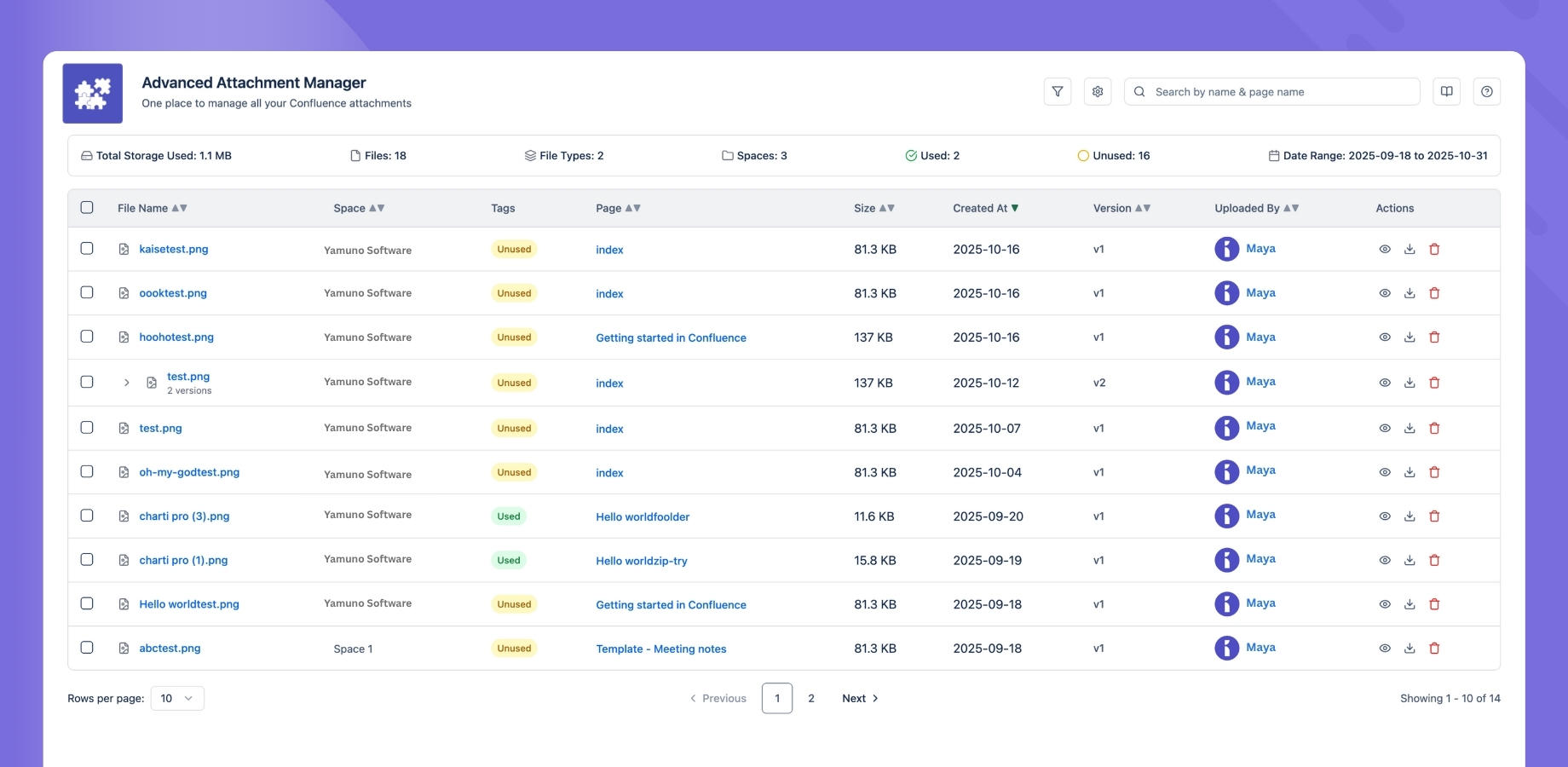
Task: Expand the two versions of test.png
Action: tap(126, 382)
